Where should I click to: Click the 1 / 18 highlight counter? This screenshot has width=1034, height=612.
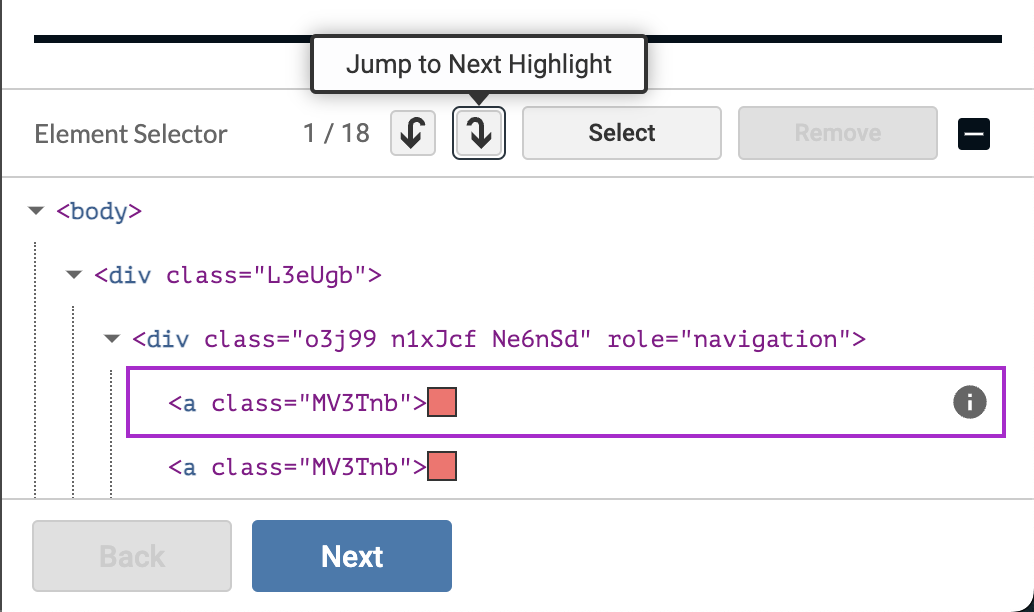click(337, 134)
